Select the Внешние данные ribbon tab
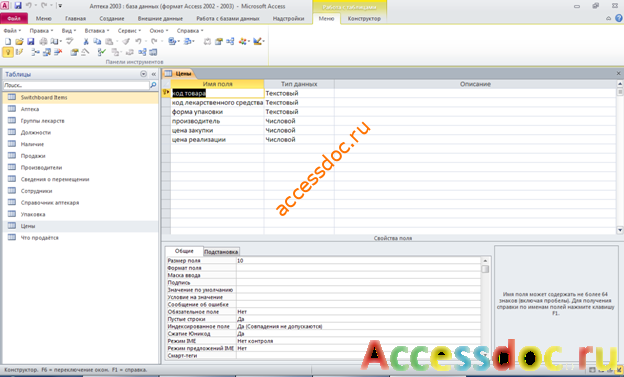Viewport: 624px width, 377px height. click(x=160, y=19)
